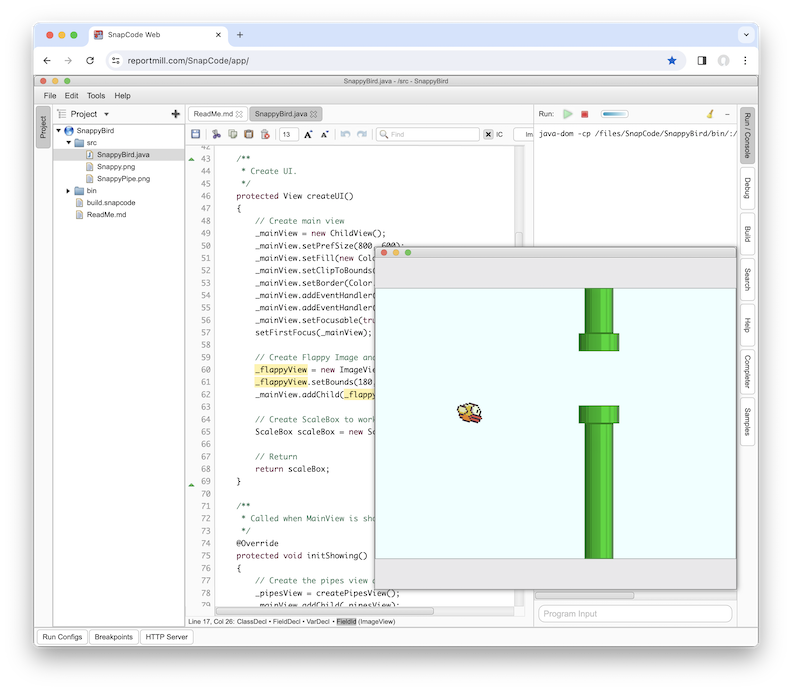Screen dimensions: 792x691
Task: Open the Samples side tab
Action: click(747, 422)
